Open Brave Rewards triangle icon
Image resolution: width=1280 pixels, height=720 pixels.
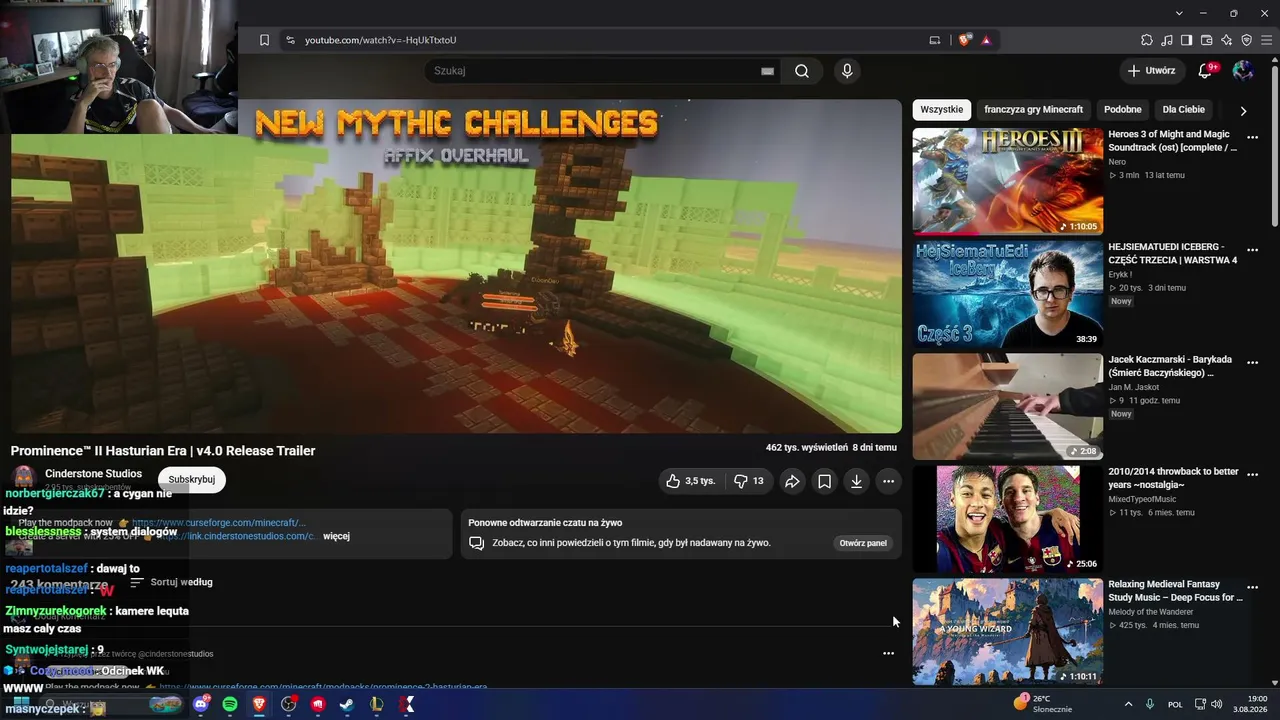point(986,40)
